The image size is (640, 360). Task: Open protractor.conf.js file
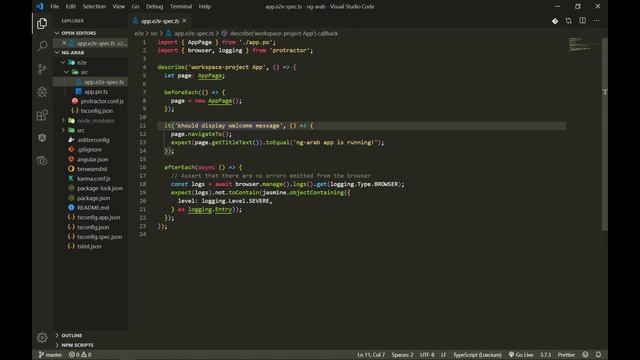[102, 101]
